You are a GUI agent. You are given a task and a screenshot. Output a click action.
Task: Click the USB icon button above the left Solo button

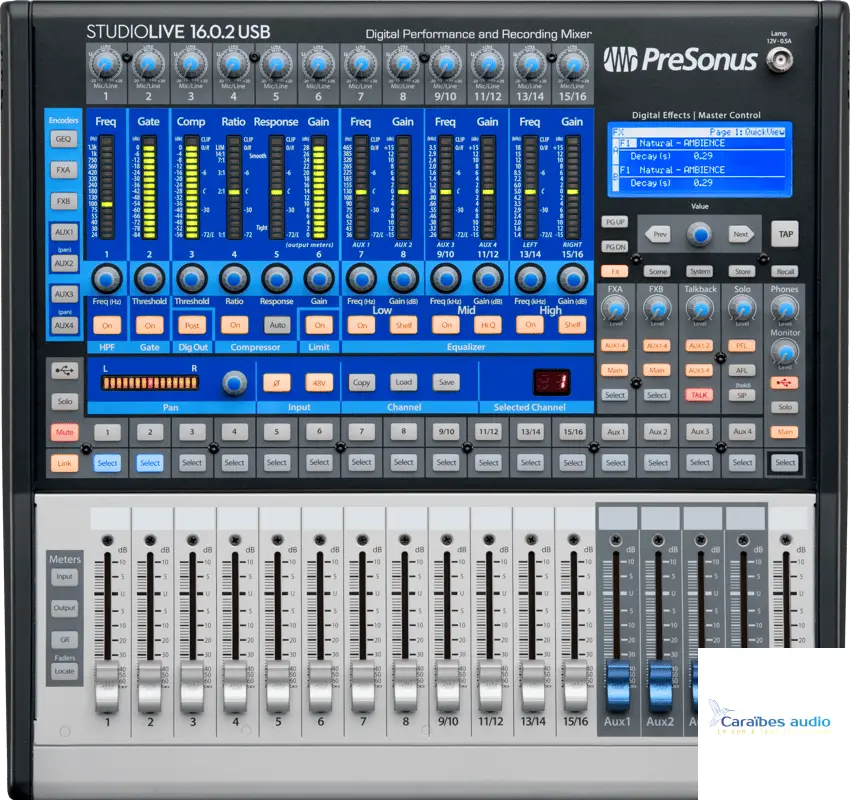(x=65, y=371)
